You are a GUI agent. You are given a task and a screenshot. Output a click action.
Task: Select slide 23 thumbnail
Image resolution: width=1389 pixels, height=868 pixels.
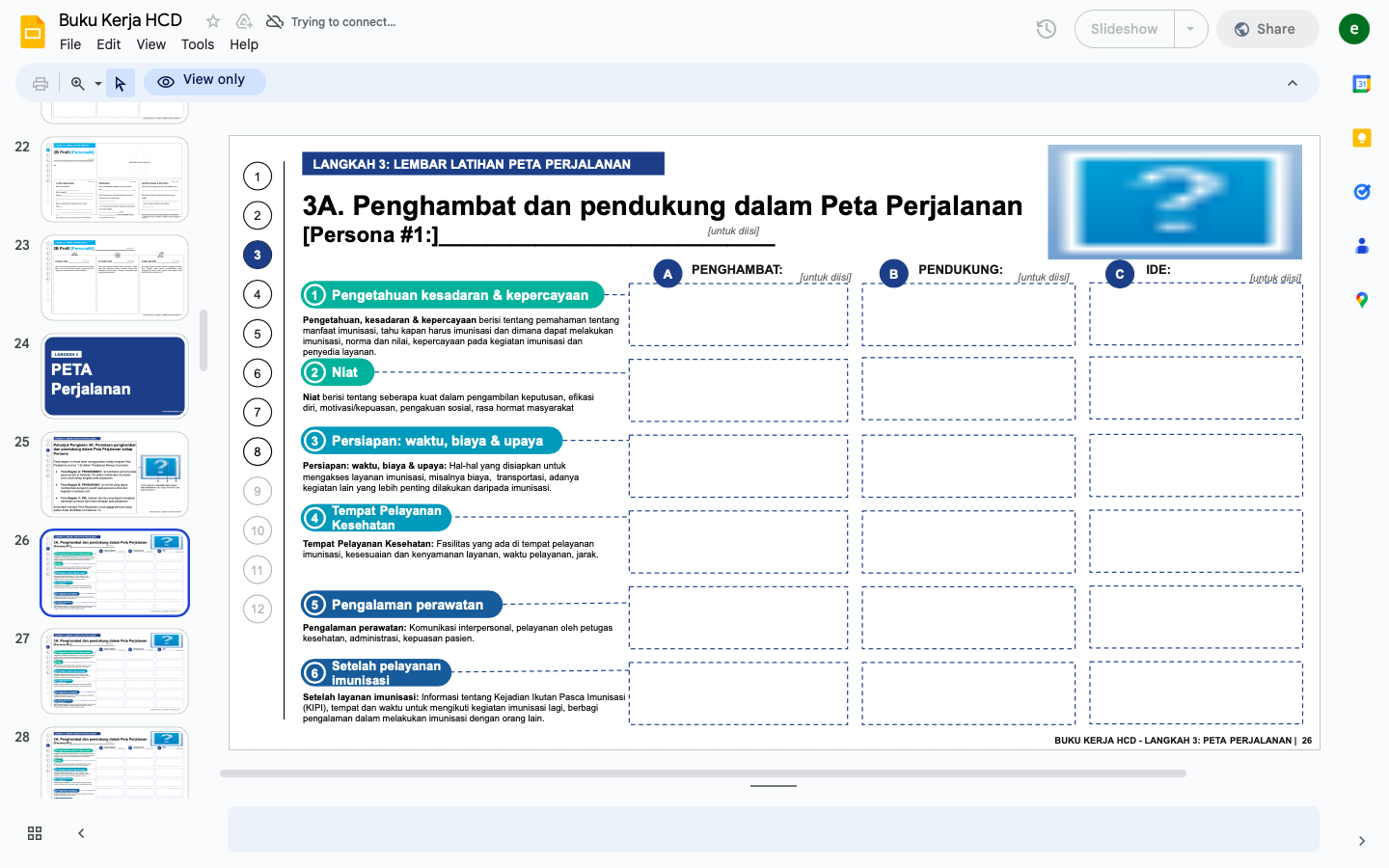click(x=115, y=278)
